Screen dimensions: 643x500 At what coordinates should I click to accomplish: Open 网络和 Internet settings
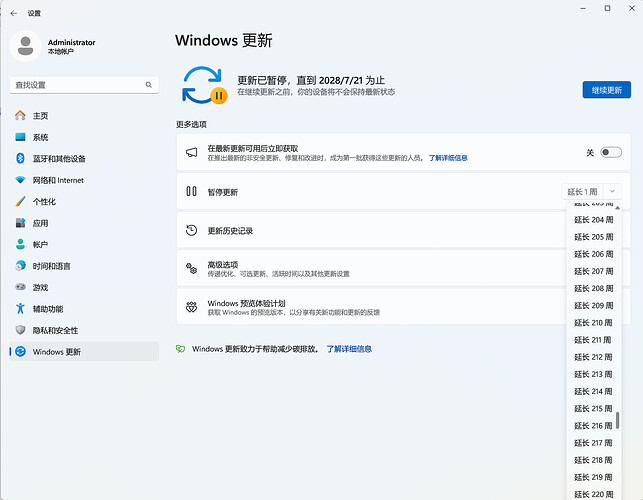[x=84, y=180]
